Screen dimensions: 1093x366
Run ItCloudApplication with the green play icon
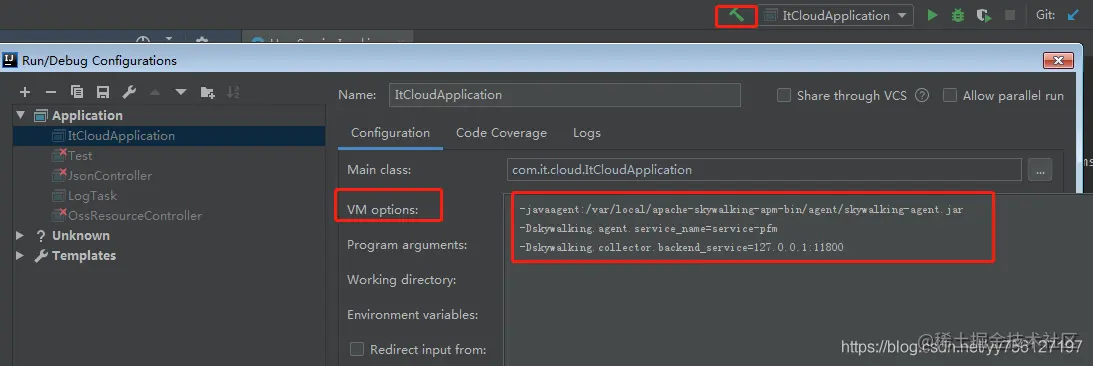(933, 15)
